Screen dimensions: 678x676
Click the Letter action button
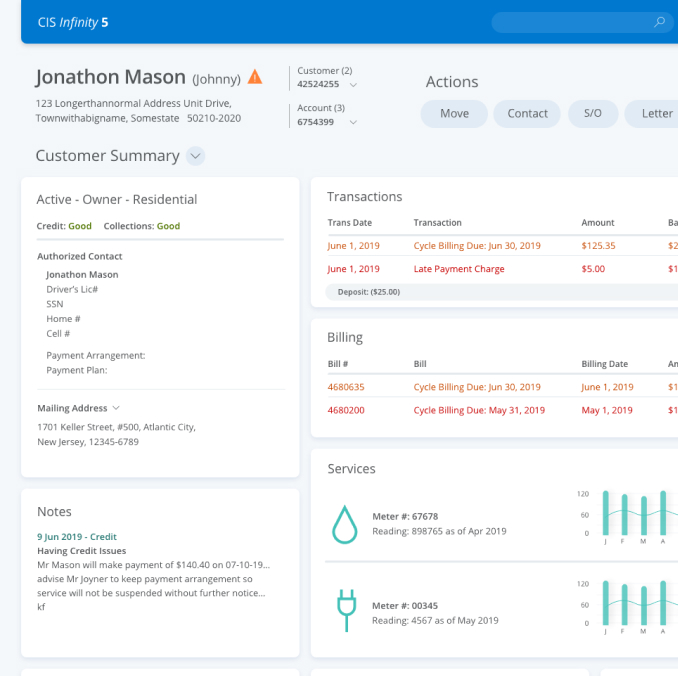point(656,114)
